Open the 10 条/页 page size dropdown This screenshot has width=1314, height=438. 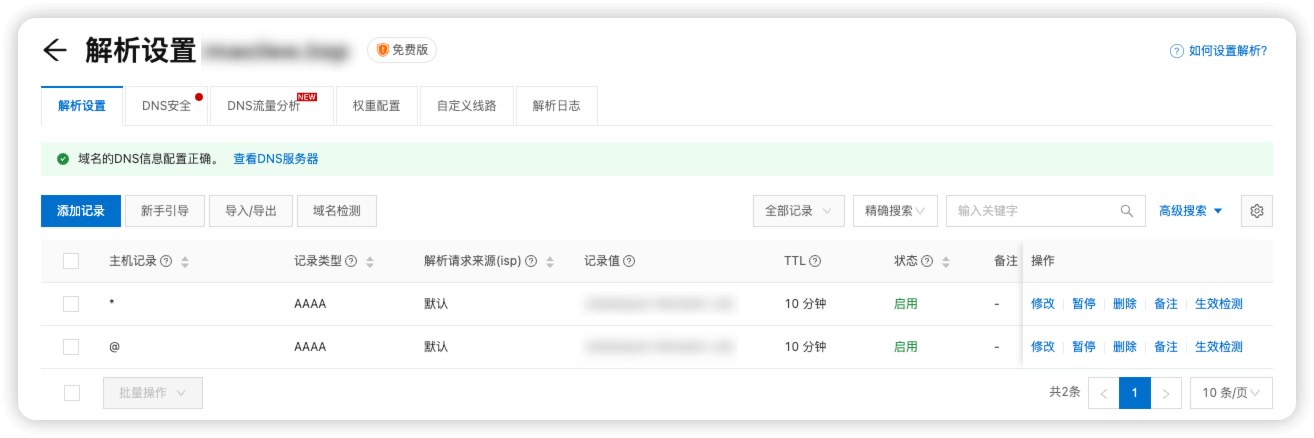1231,393
